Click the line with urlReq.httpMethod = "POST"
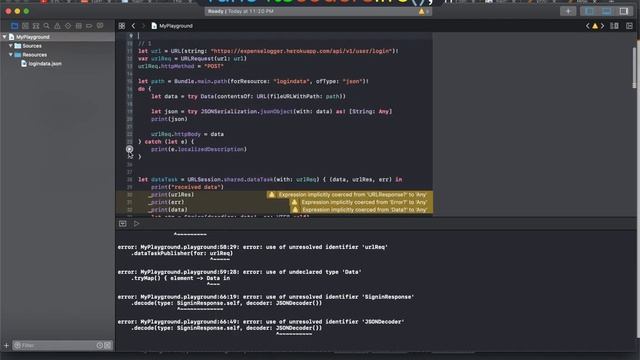 coord(181,66)
